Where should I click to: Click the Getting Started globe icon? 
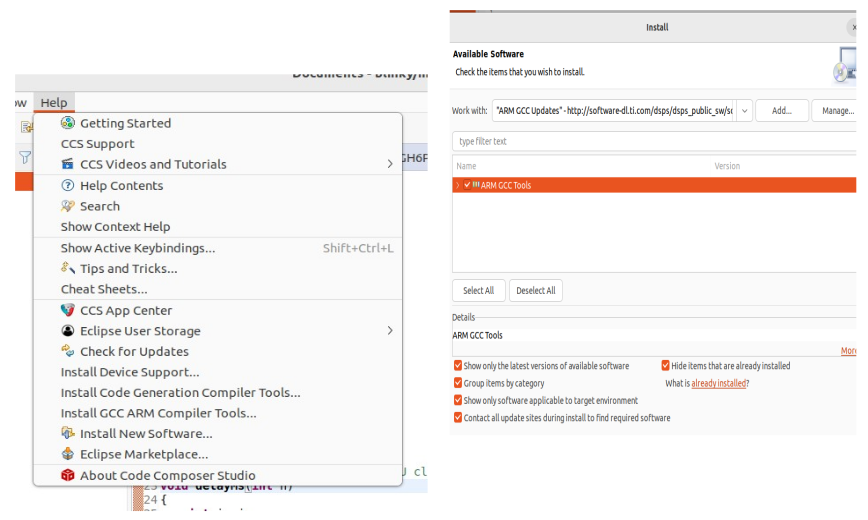(x=68, y=123)
